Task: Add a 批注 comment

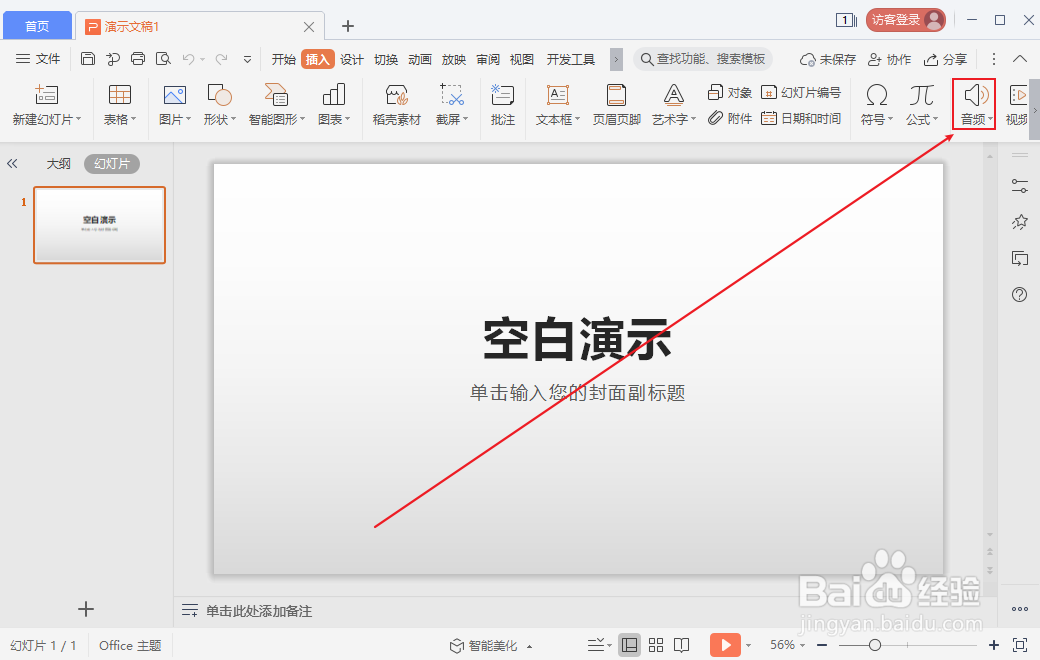Action: tap(503, 104)
